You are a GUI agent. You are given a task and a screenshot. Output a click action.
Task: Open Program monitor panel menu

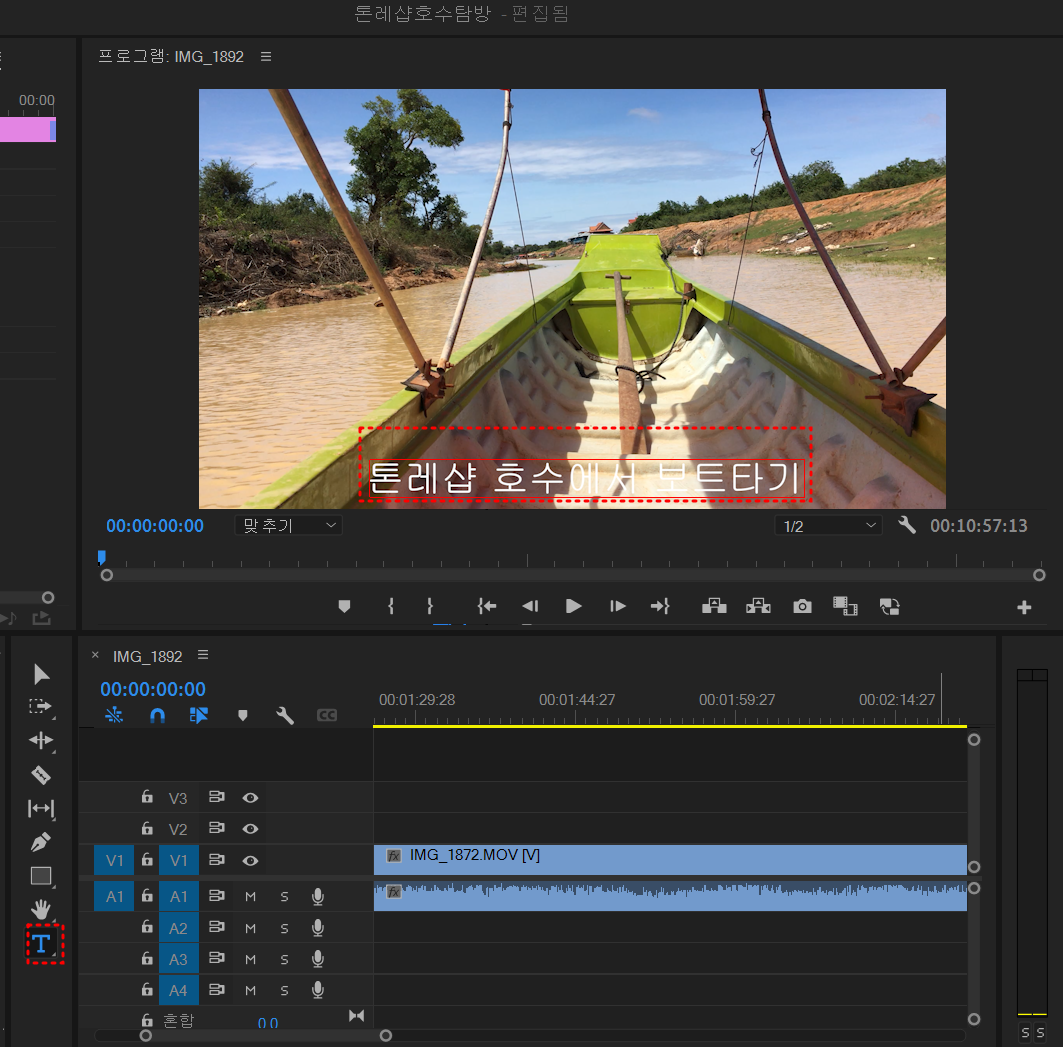point(266,56)
